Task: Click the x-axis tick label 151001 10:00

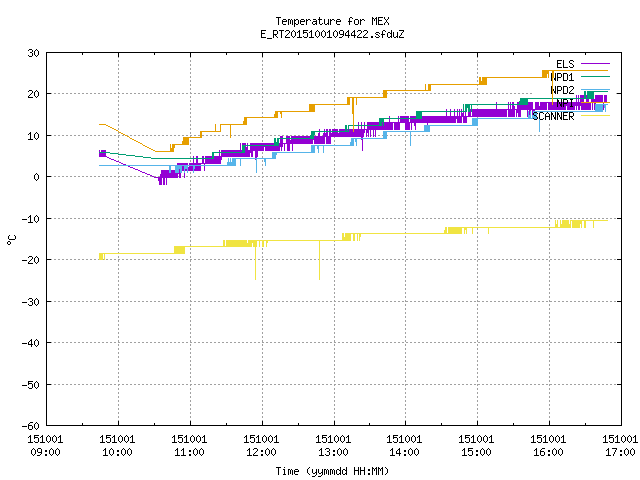Action: click(117, 446)
